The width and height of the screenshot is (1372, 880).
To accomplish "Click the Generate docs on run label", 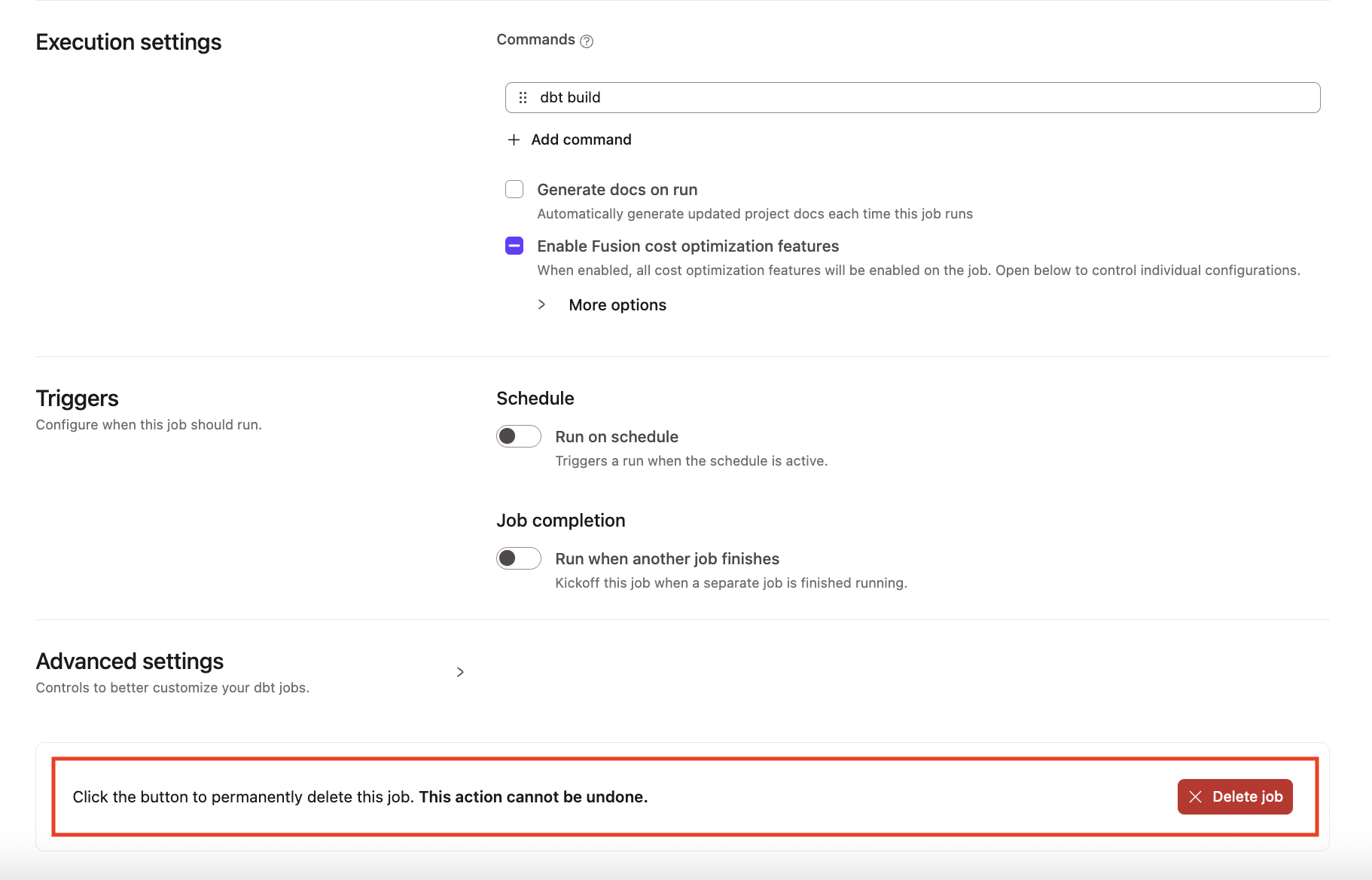I will pos(617,190).
